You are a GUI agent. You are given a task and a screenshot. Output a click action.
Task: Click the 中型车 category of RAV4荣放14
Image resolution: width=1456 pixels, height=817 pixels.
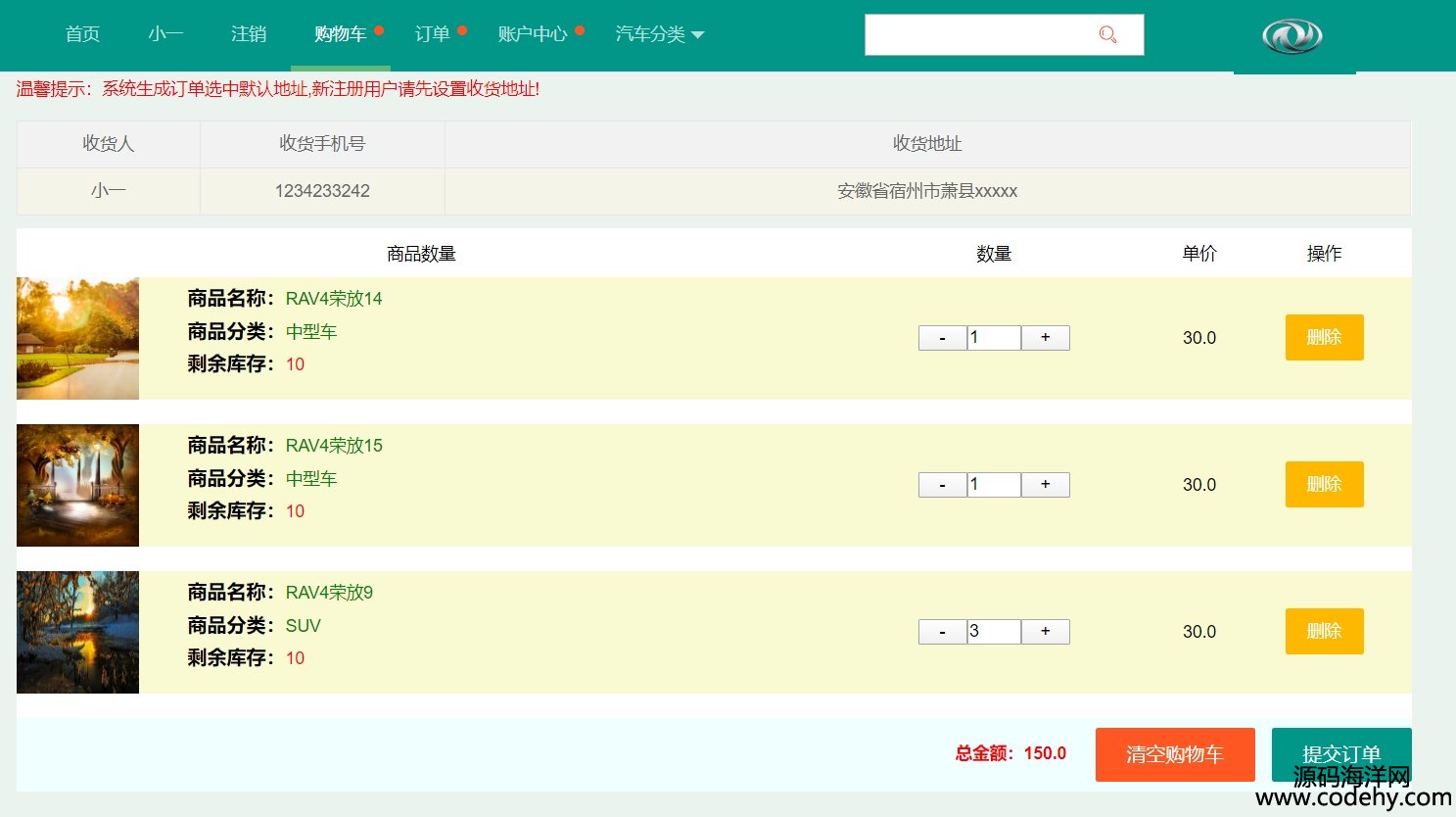[x=311, y=332]
